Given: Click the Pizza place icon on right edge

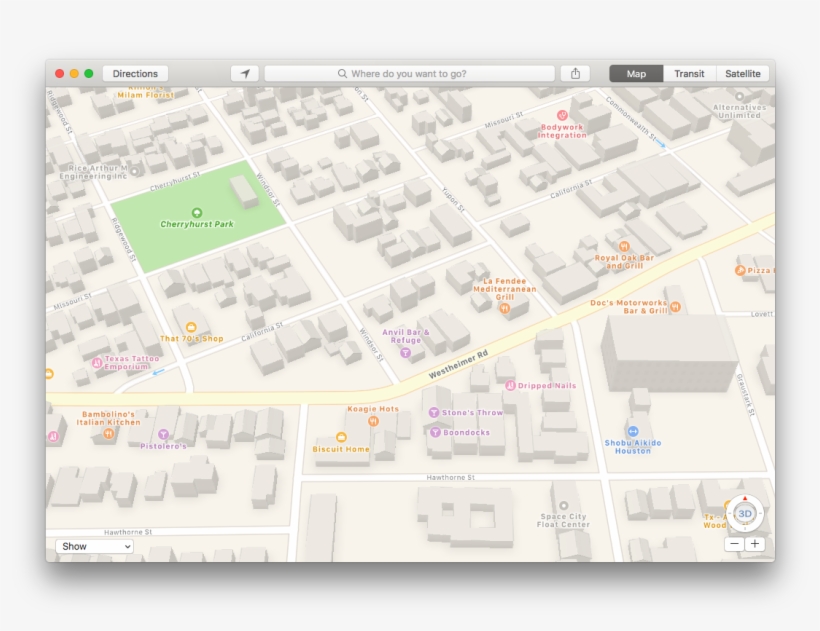Looking at the screenshot, I should [740, 268].
